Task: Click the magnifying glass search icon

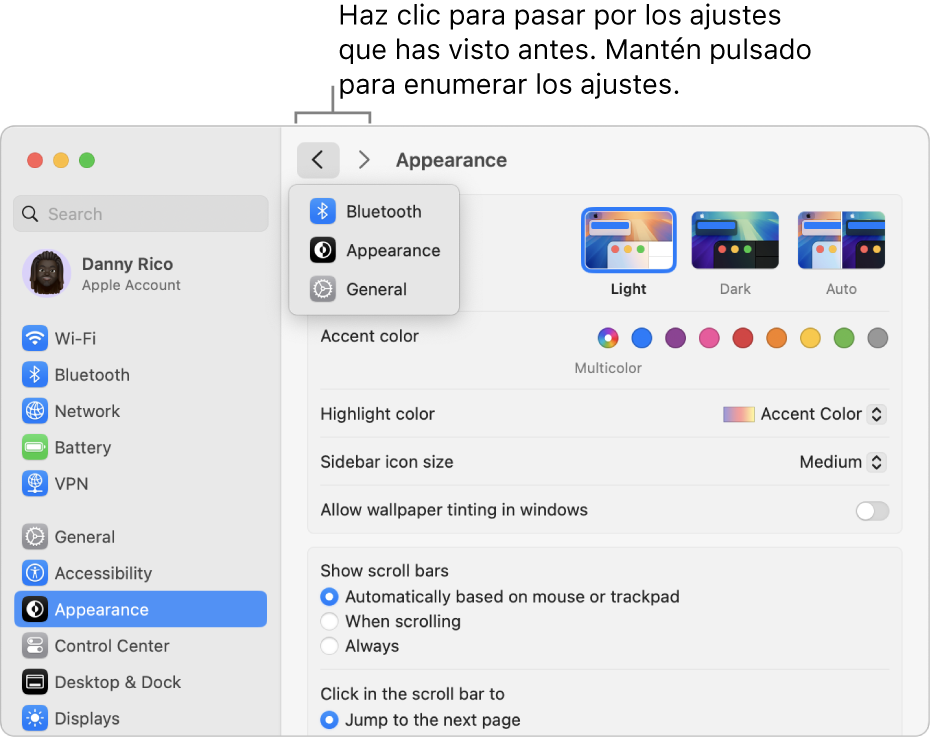Action: coord(30,214)
